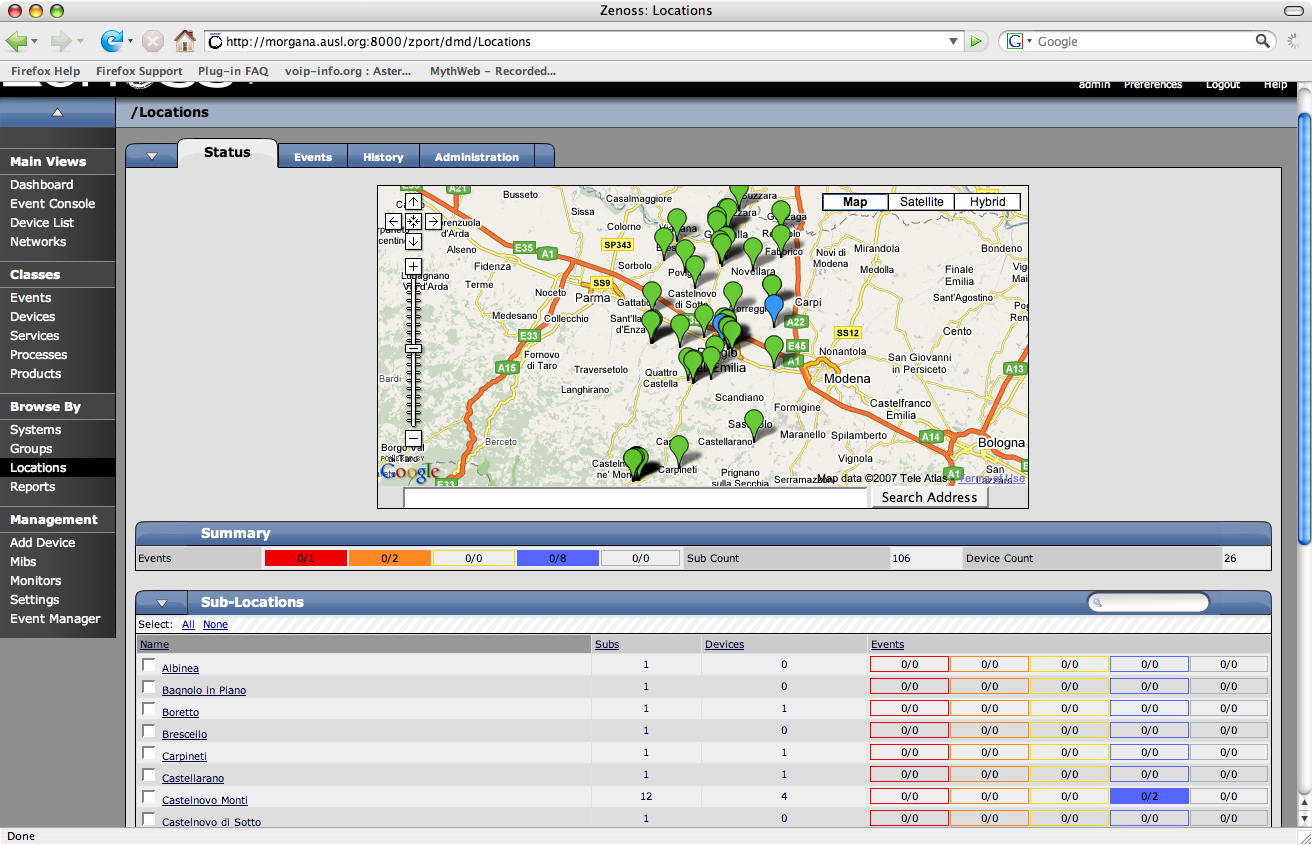
Task: Click the browser Back arrow
Action: (17, 41)
